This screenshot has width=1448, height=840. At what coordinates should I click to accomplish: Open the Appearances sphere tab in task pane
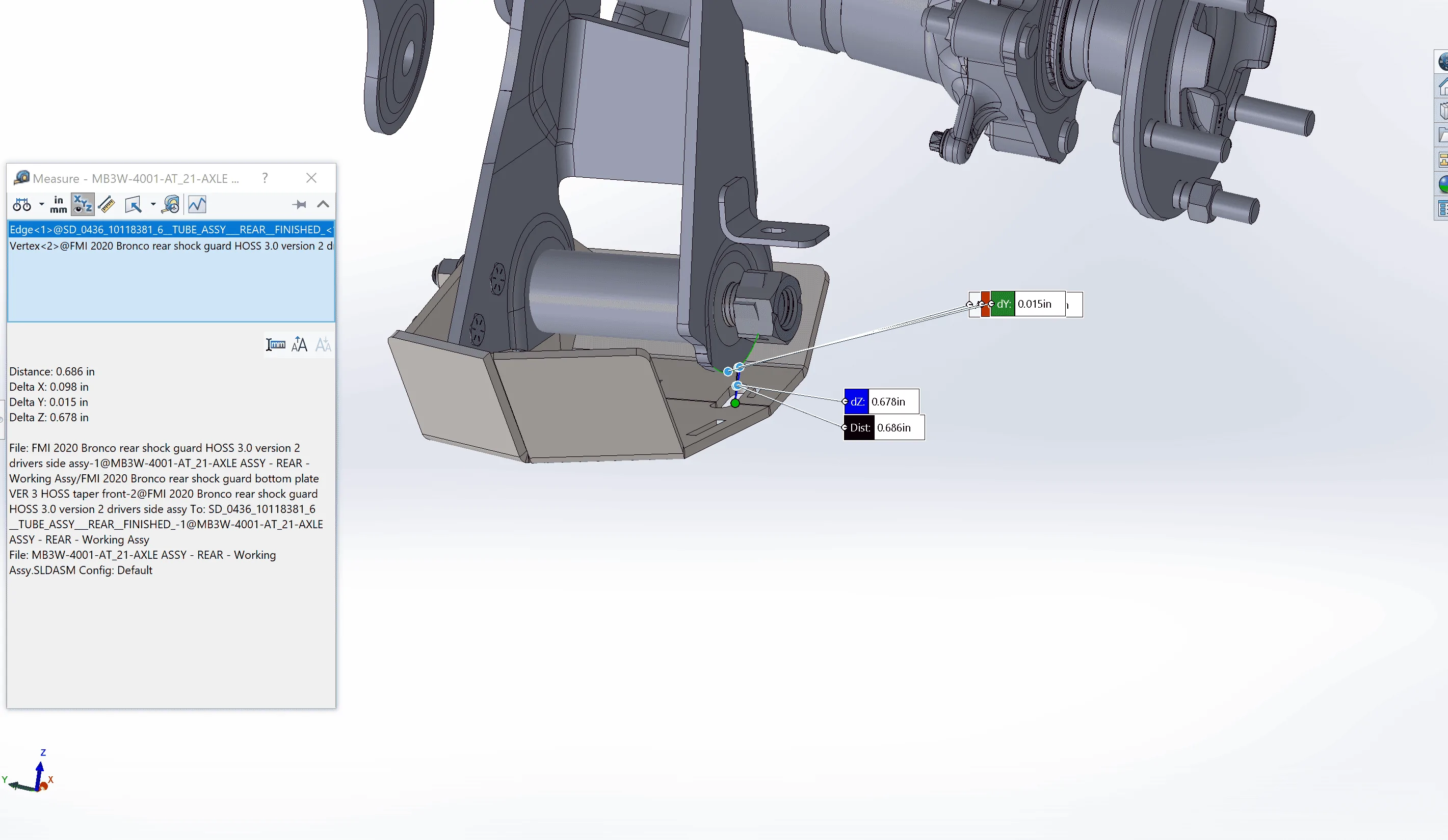1443,184
